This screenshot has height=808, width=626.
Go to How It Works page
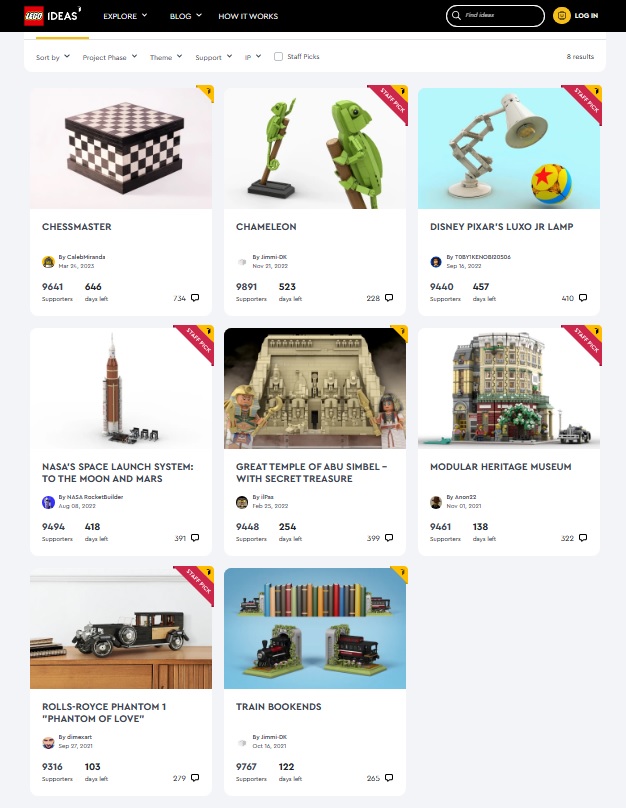(248, 16)
